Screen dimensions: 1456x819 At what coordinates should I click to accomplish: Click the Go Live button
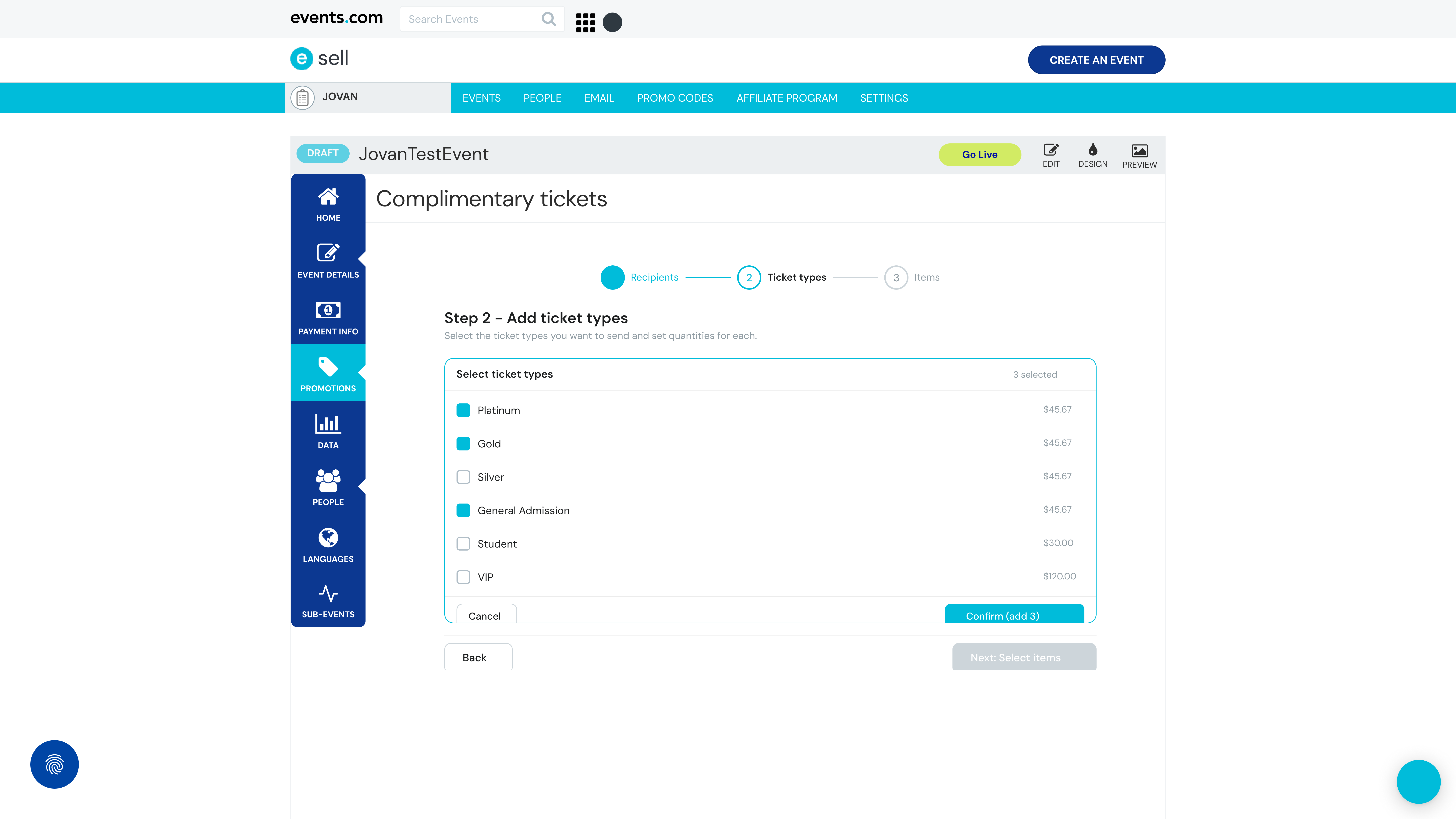(980, 154)
